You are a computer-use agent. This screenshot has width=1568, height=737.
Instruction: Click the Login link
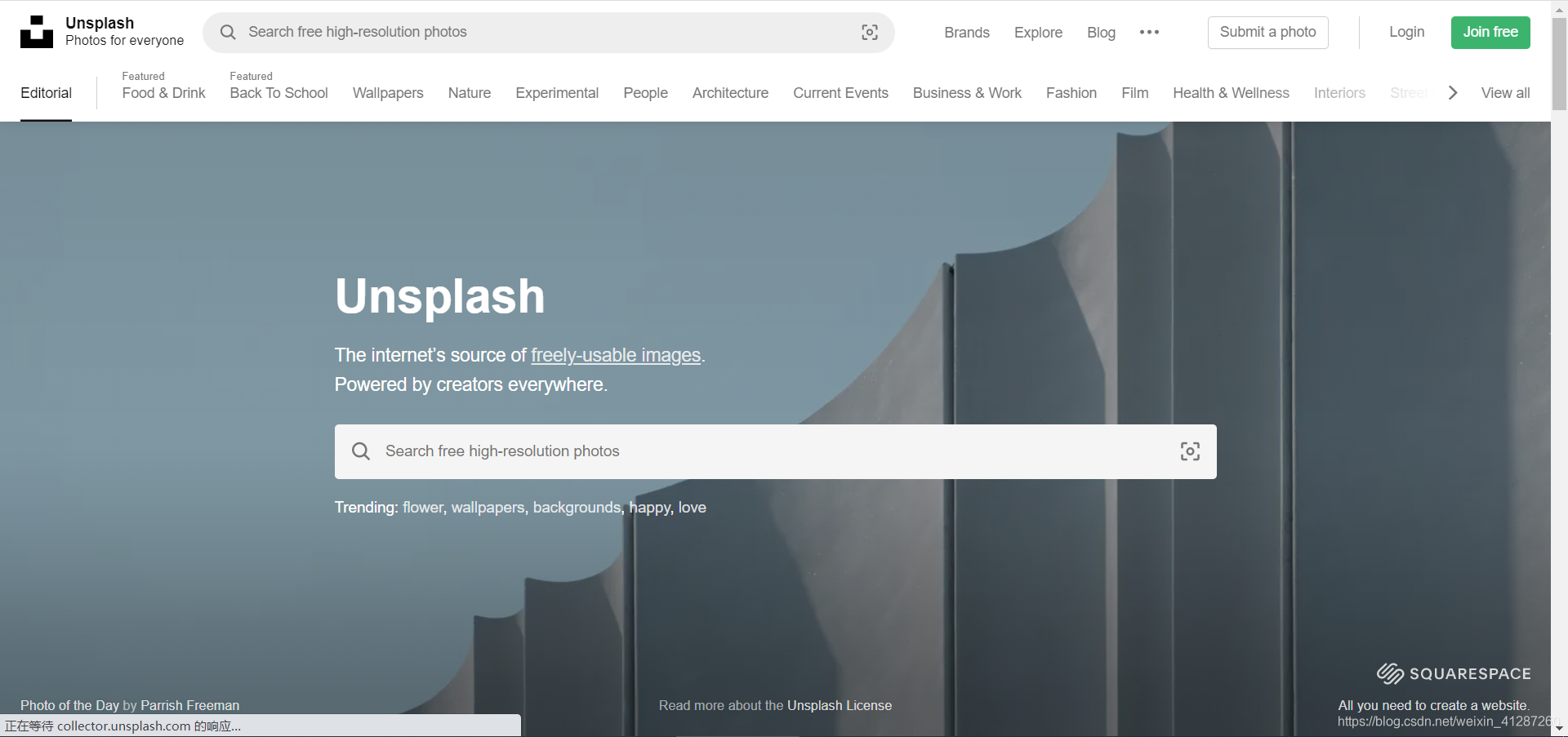(x=1406, y=32)
